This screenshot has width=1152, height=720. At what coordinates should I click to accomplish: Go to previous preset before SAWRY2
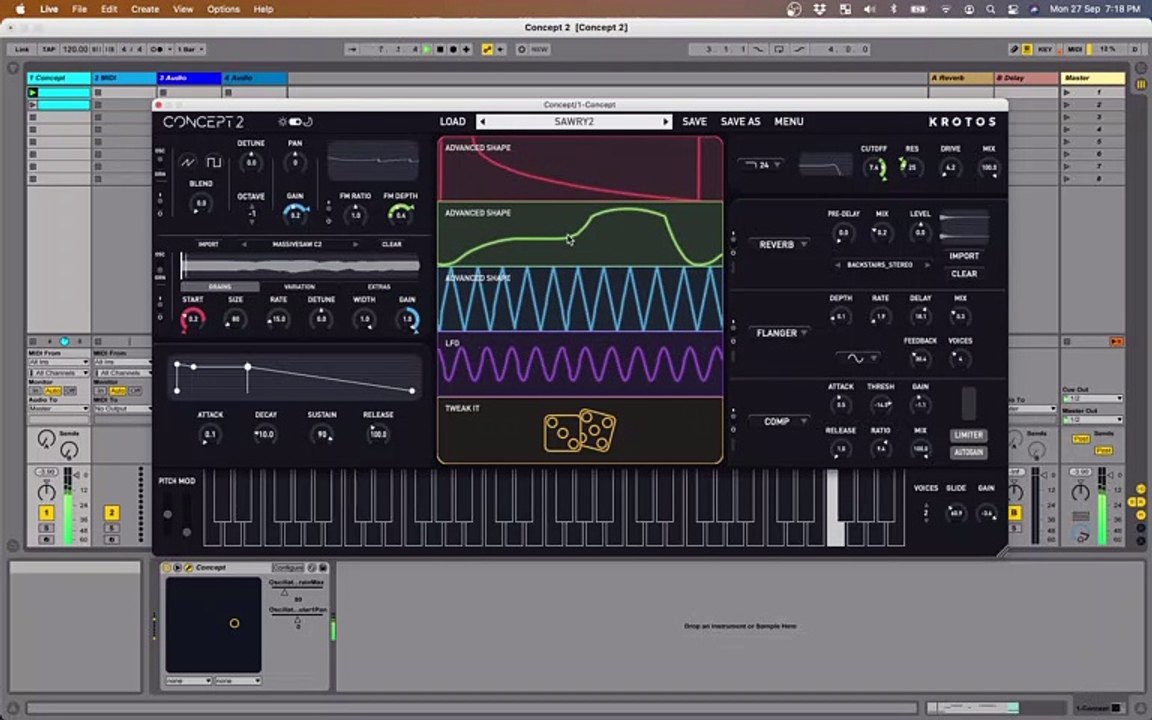pyautogui.click(x=482, y=122)
